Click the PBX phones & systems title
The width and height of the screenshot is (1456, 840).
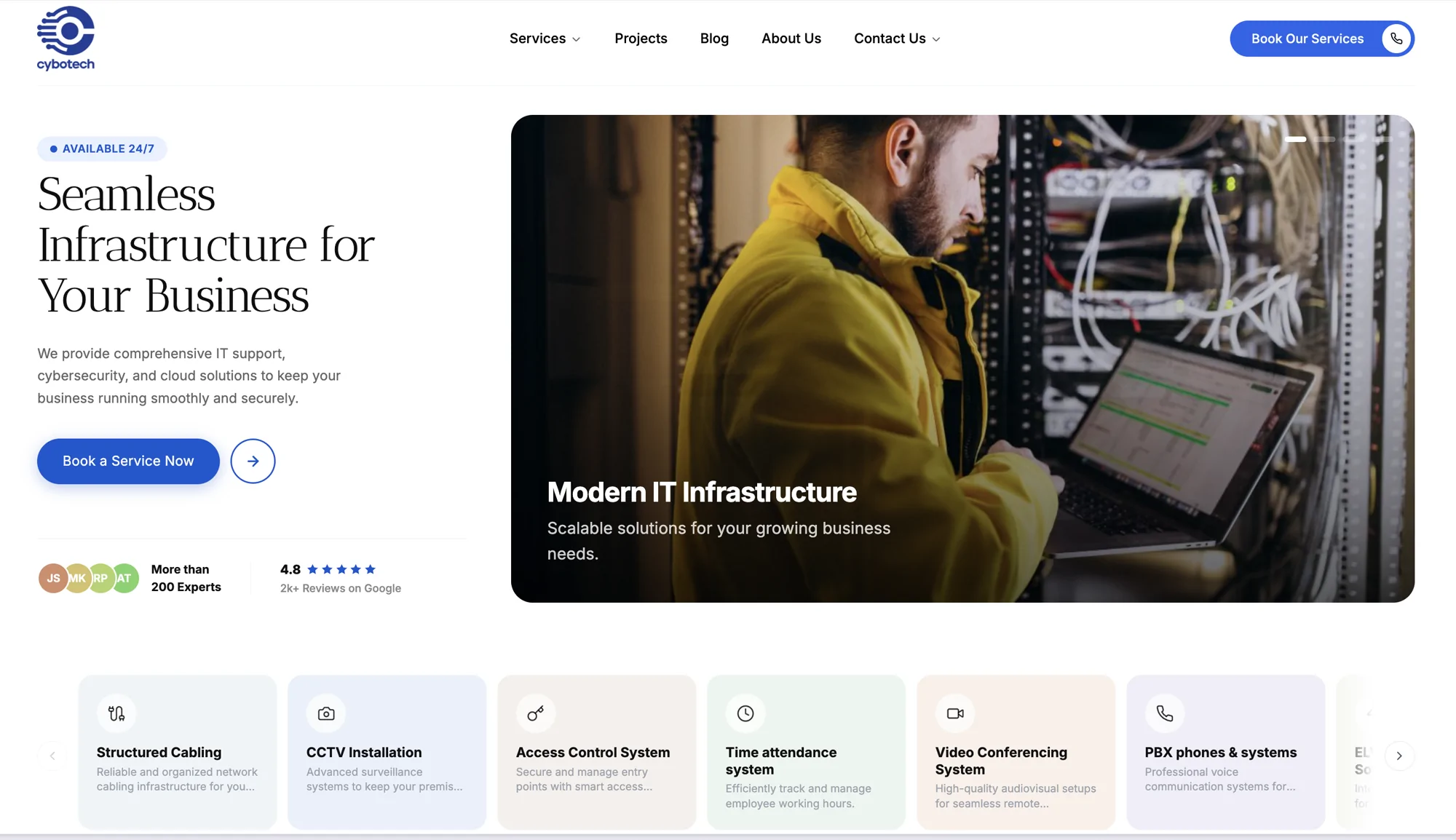(x=1221, y=752)
